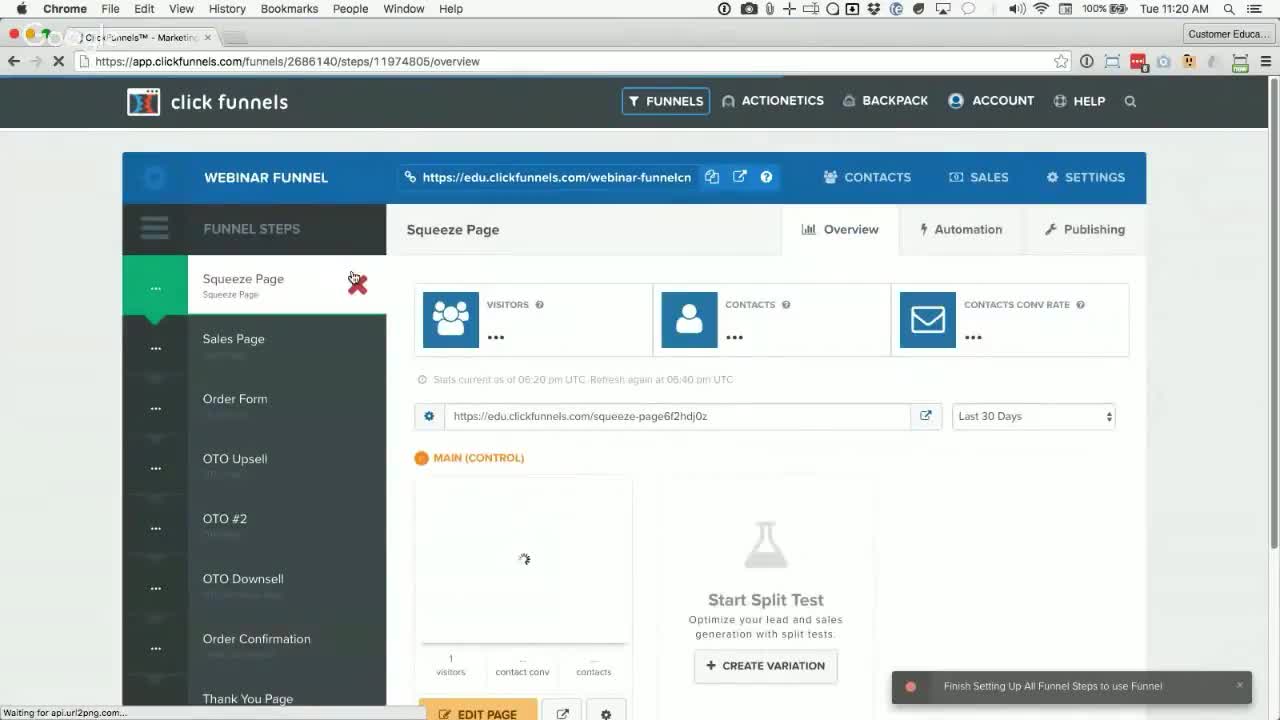Click the ClickFunnels browser tab

140,37
